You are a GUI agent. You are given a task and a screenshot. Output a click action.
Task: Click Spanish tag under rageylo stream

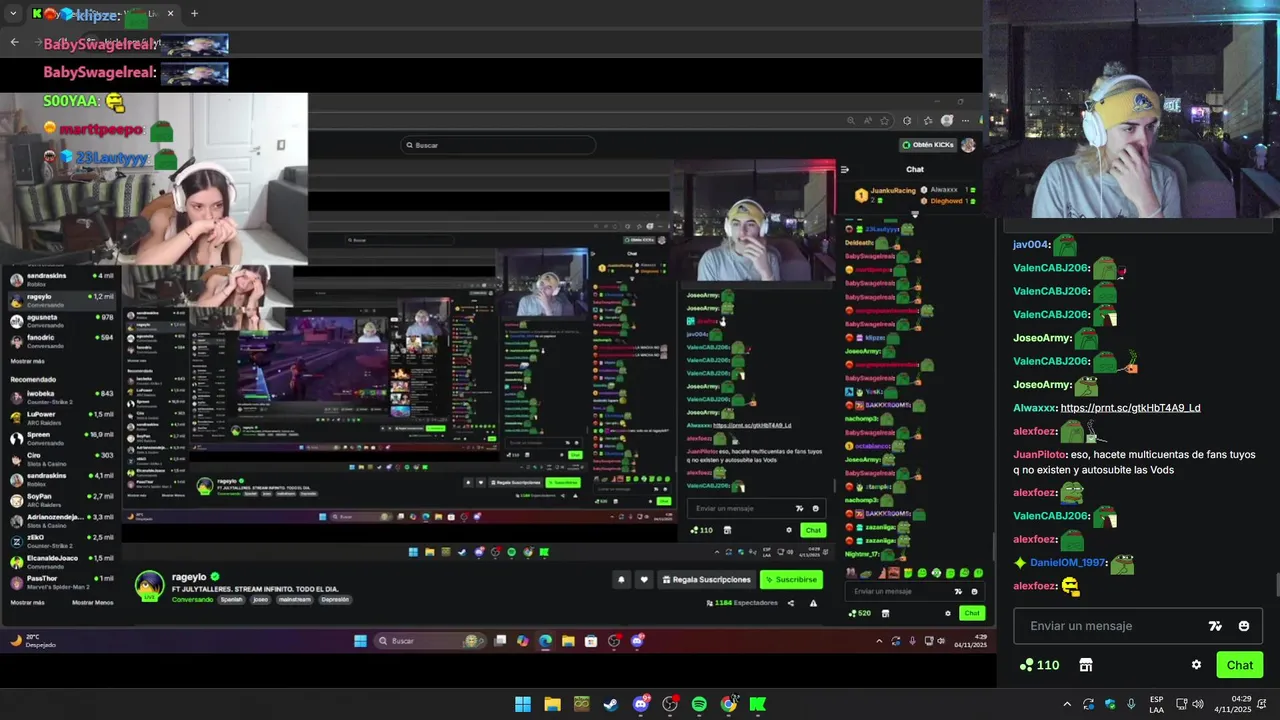click(231, 599)
